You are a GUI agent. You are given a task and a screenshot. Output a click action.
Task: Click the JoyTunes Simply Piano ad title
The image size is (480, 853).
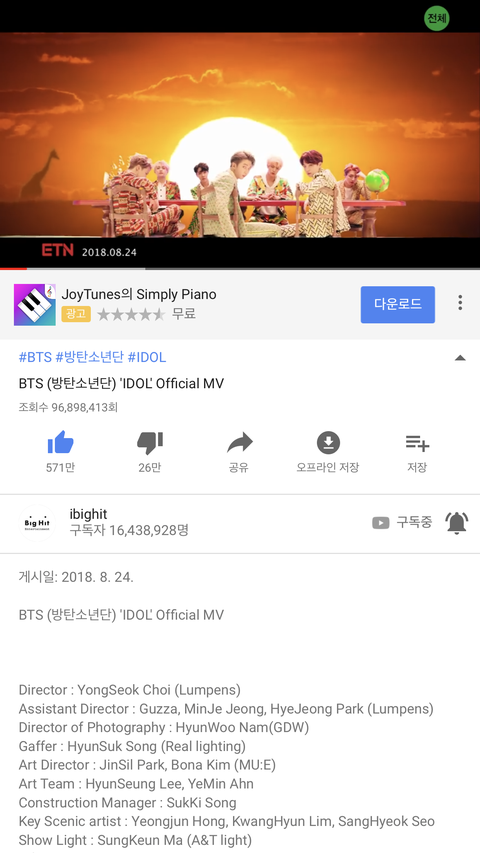[139, 294]
